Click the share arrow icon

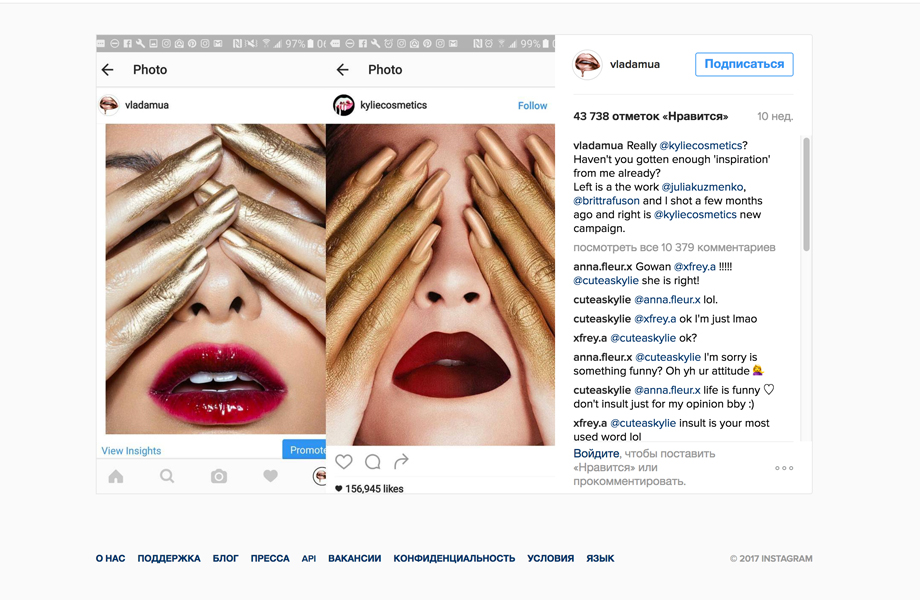401,462
